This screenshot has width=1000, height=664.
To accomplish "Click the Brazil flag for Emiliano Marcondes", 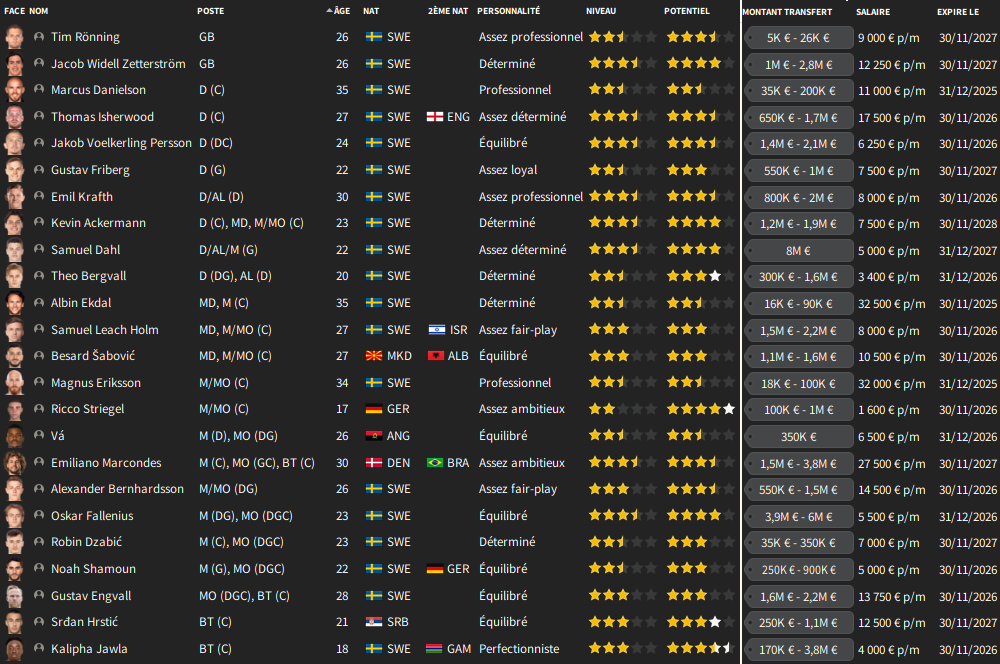I will tap(435, 463).
